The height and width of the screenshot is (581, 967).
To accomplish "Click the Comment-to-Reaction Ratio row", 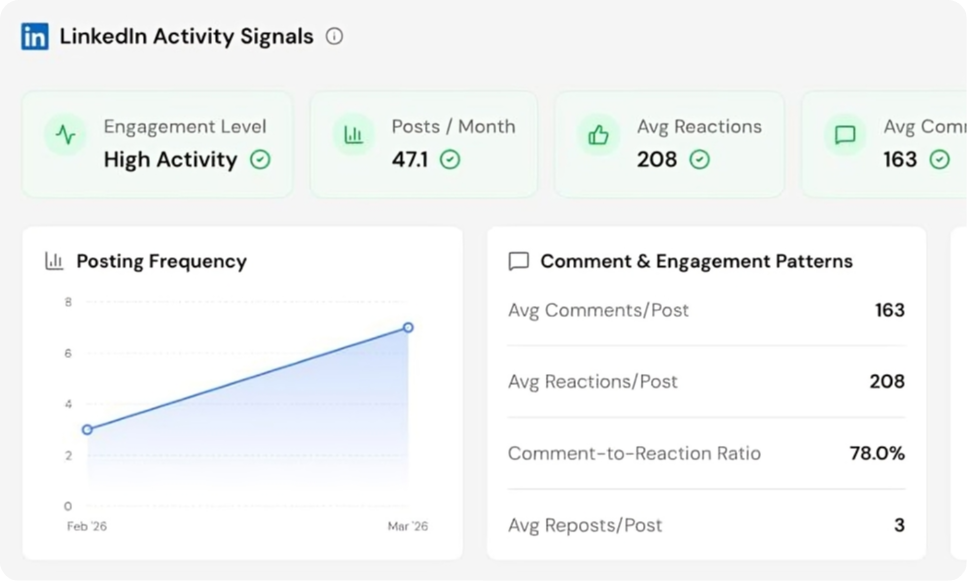I will (x=706, y=453).
